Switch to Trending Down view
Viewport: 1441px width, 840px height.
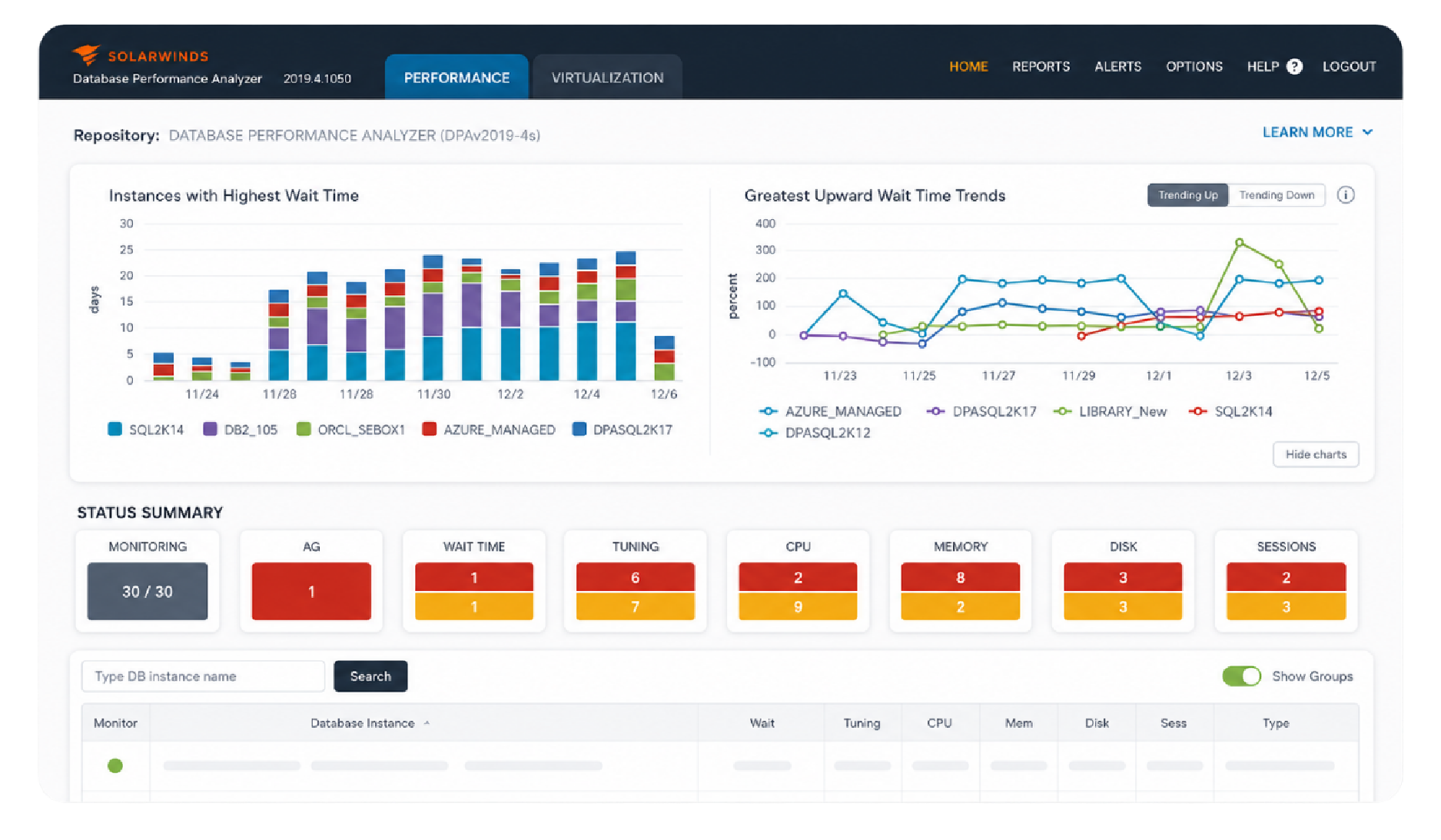click(x=1277, y=195)
